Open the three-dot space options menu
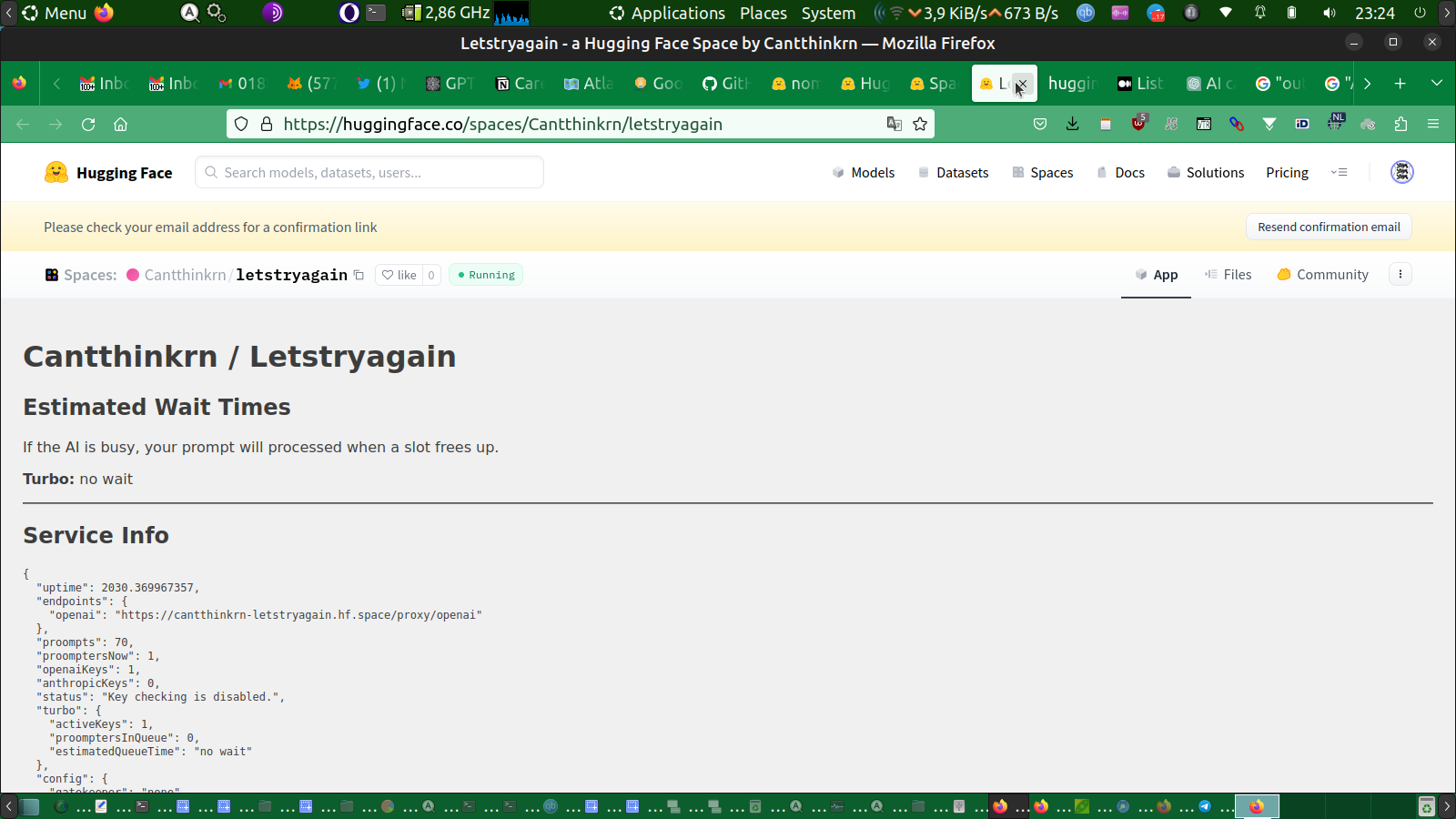The height and width of the screenshot is (819, 1456). [x=1400, y=275]
